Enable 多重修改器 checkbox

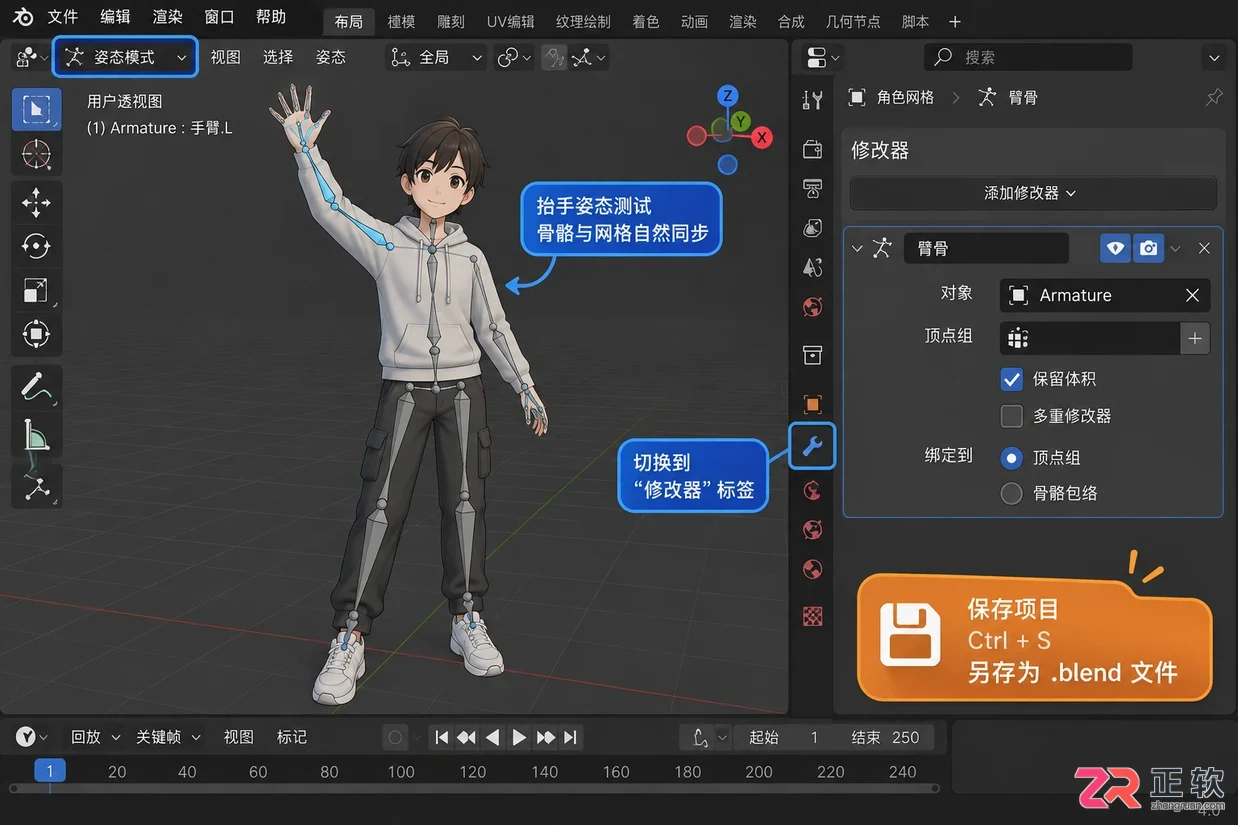(1012, 416)
